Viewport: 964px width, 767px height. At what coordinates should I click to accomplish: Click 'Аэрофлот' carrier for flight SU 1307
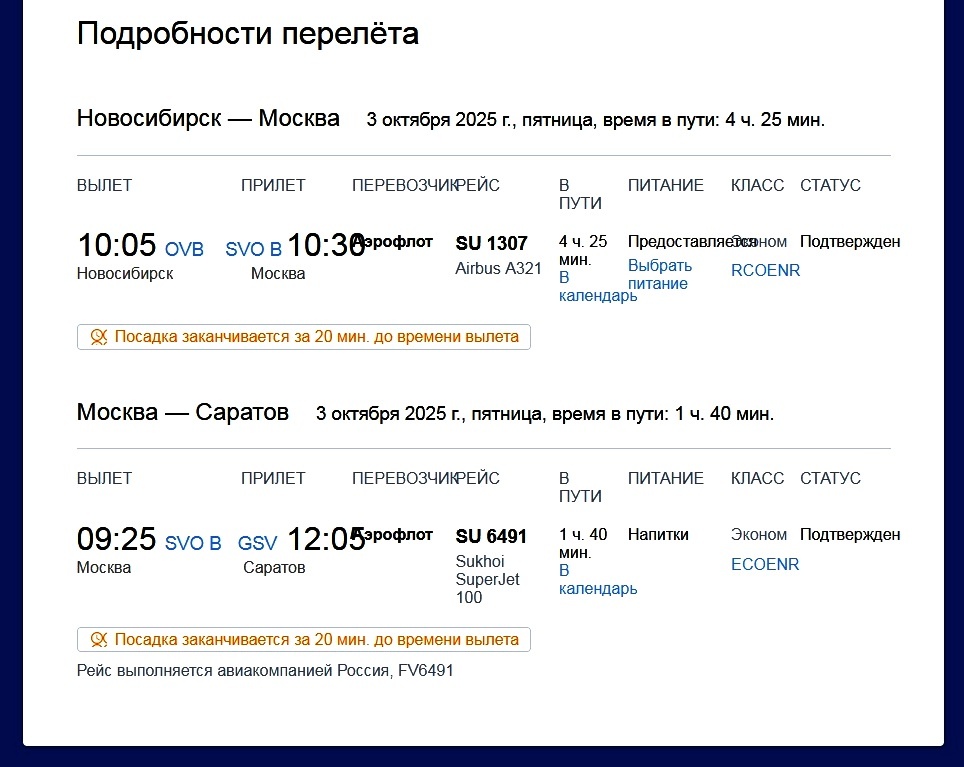coord(393,242)
